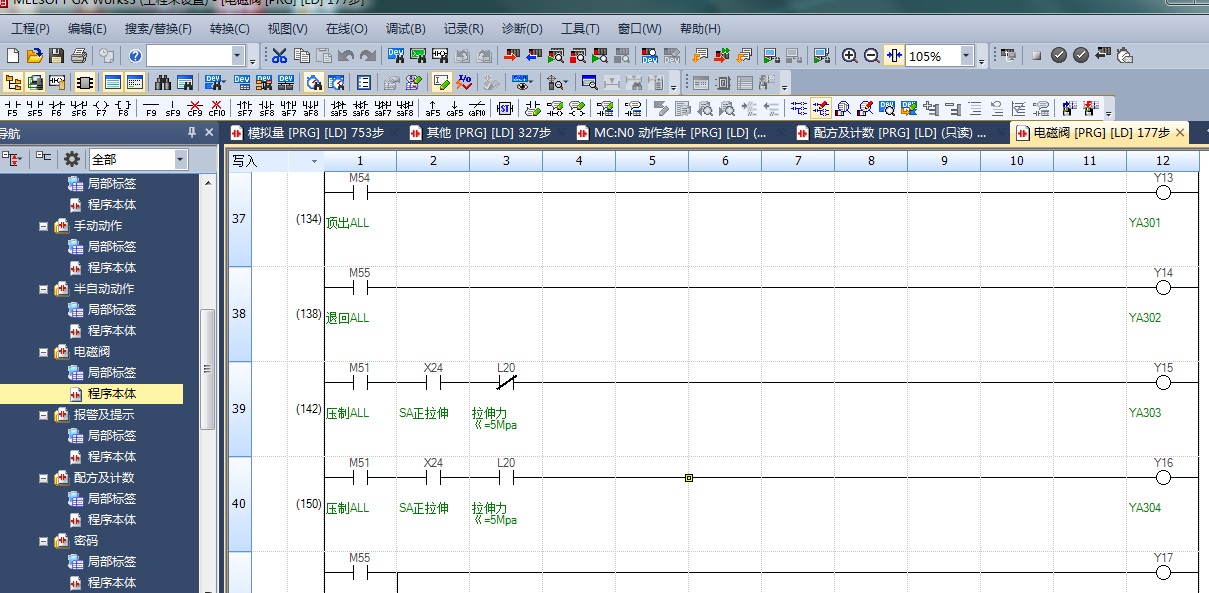1209x593 pixels.
Task: Click the Zoom Out magnifier icon
Action: pyautogui.click(x=872, y=56)
